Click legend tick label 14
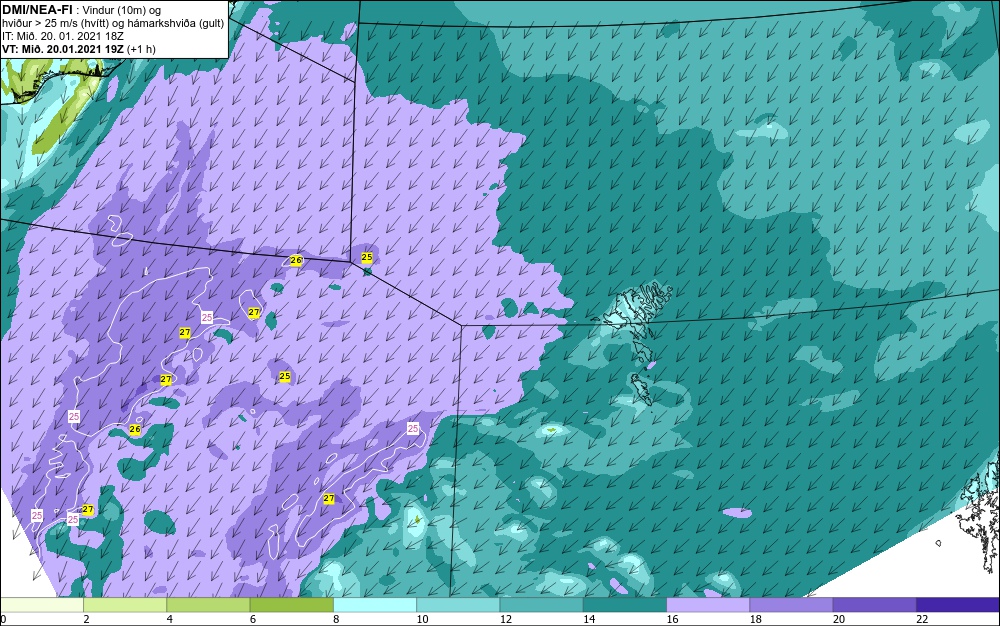 tap(589, 620)
